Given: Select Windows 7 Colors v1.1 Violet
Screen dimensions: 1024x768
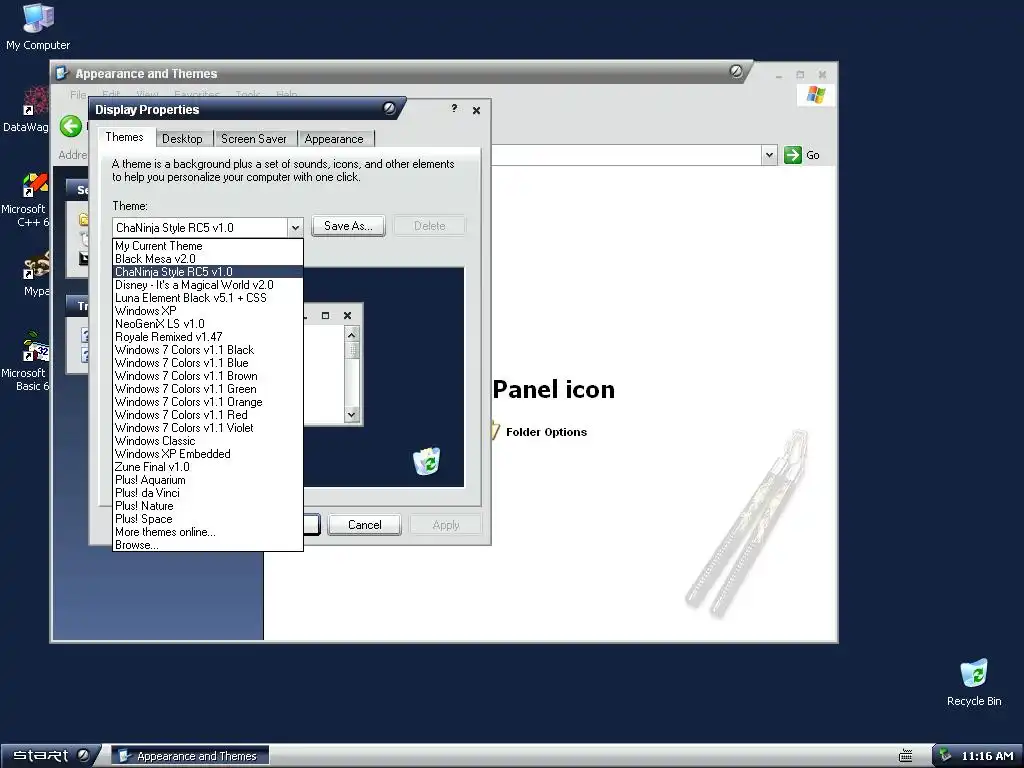Looking at the screenshot, I should (208, 428).
